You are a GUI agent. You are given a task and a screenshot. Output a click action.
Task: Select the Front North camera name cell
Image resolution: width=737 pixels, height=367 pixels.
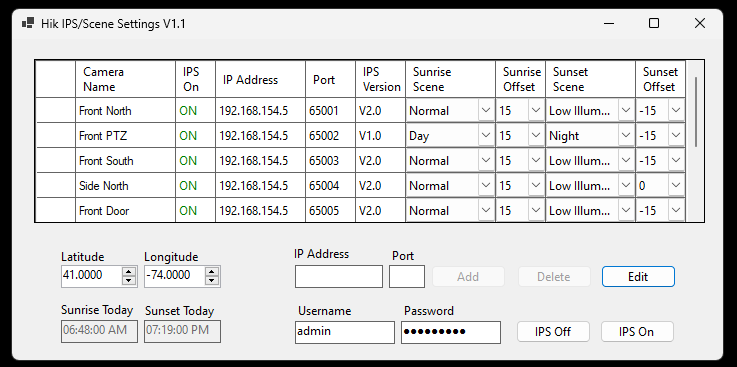click(x=125, y=111)
